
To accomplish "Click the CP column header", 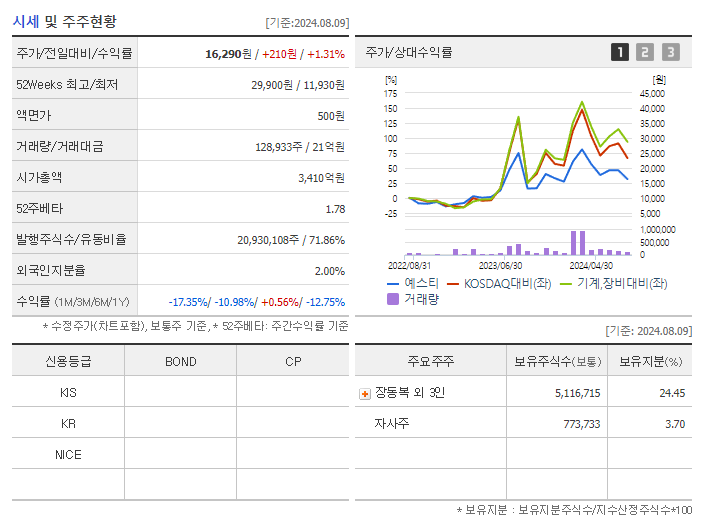I will pyautogui.click(x=293, y=361).
